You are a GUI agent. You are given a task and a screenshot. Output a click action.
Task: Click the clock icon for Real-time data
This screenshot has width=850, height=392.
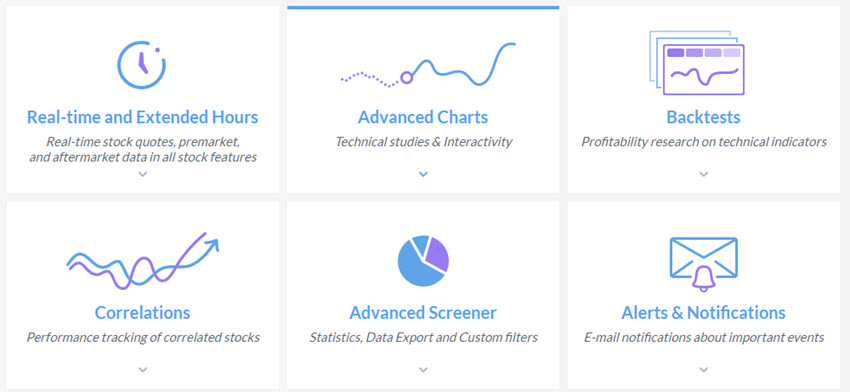point(142,65)
